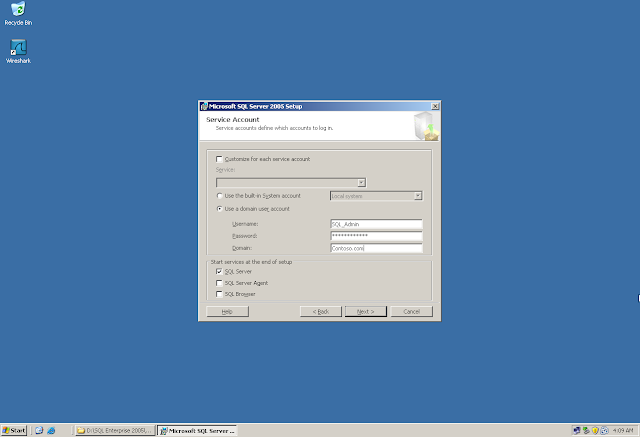Image resolution: width=640 pixels, height=437 pixels.
Task: Click the rightmost tray icon beside the clock
Action: (x=604, y=430)
